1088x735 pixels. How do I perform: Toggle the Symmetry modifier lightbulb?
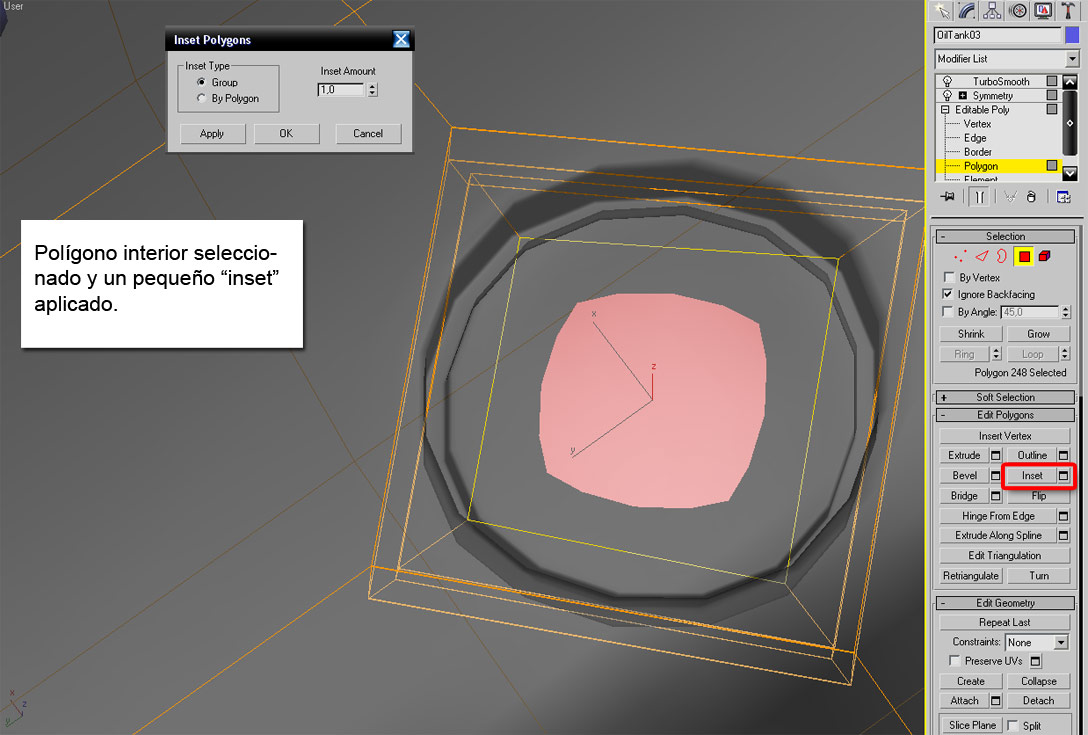[x=946, y=96]
